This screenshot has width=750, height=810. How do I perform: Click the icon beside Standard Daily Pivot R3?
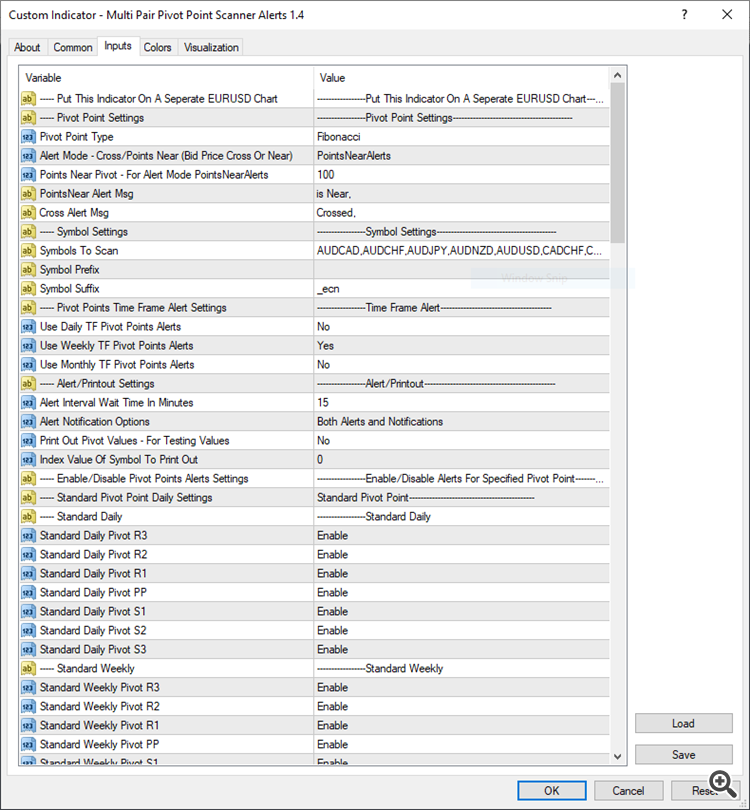pyautogui.click(x=28, y=535)
